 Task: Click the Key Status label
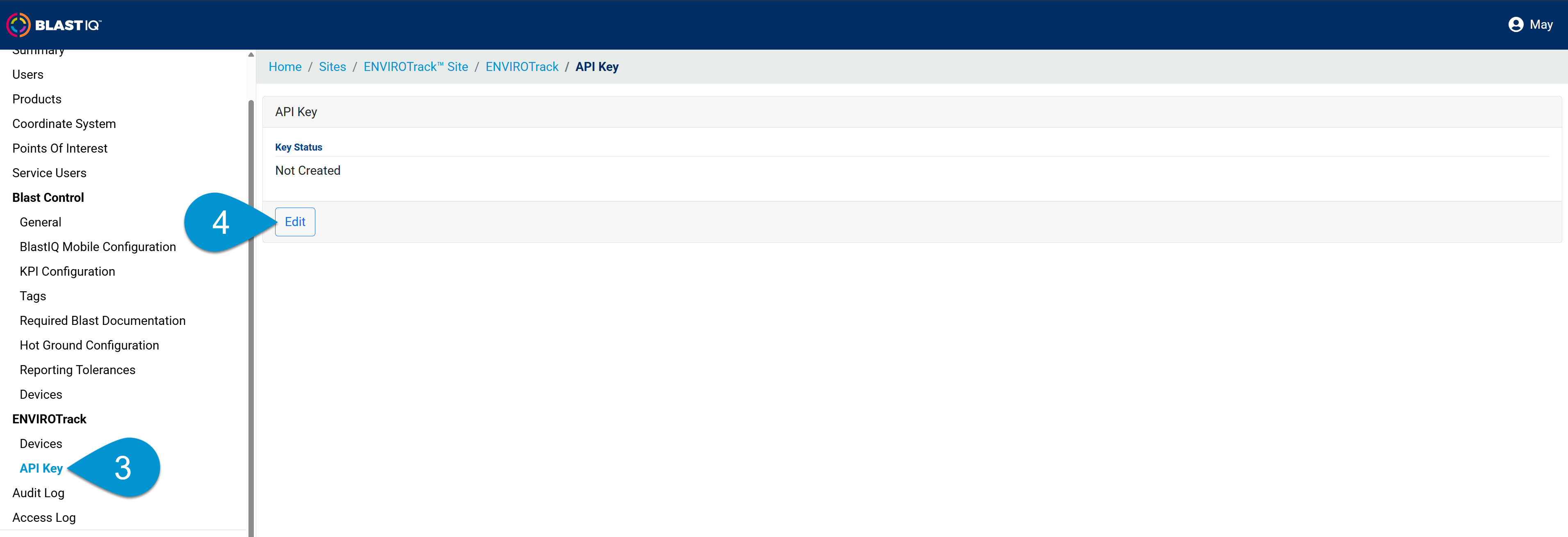(x=298, y=147)
